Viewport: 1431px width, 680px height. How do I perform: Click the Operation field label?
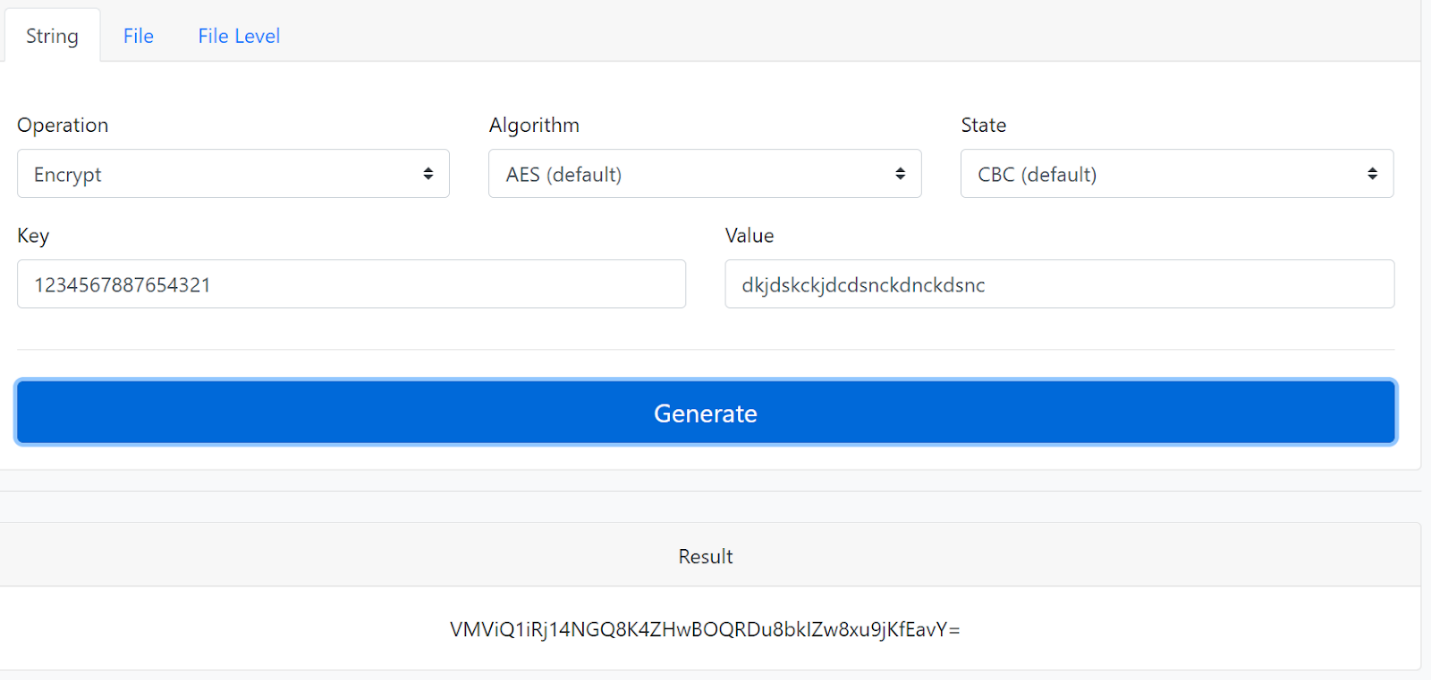(x=63, y=125)
